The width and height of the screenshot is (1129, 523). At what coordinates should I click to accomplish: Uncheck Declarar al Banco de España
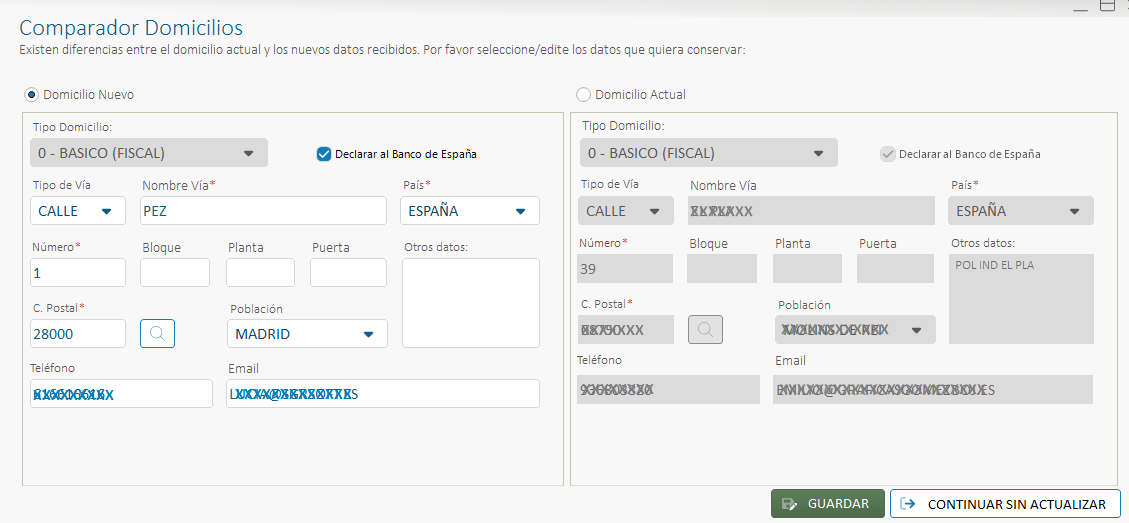click(323, 154)
